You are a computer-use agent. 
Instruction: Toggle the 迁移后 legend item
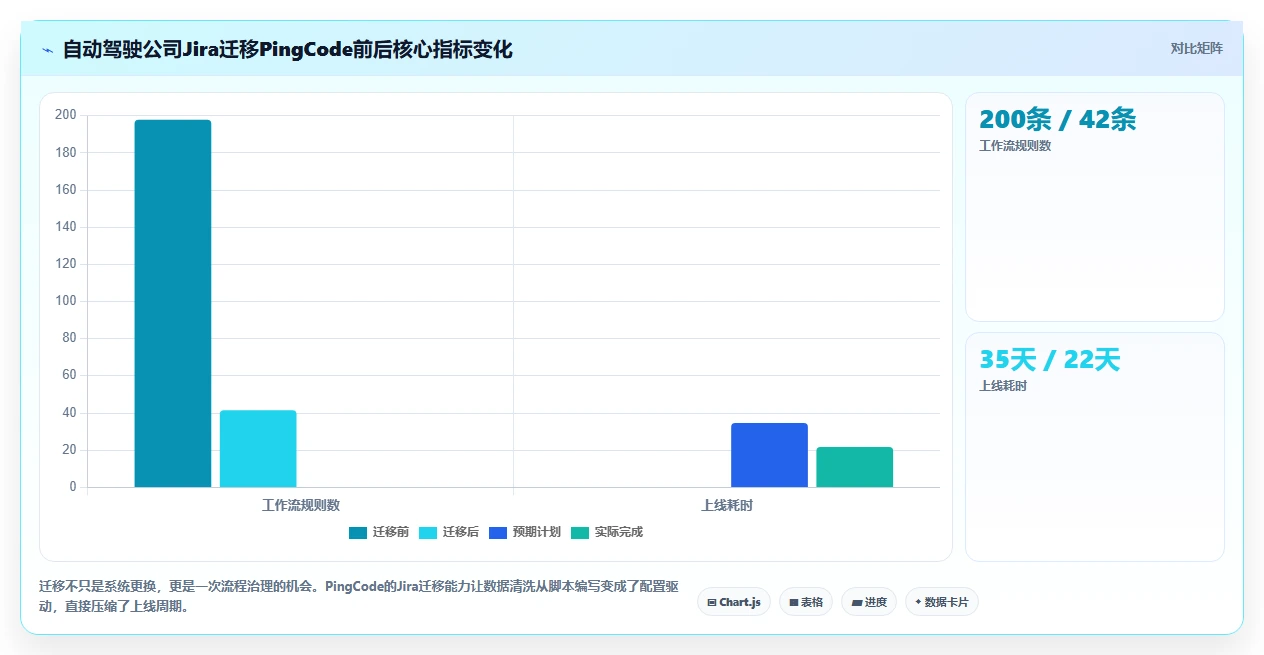click(449, 532)
